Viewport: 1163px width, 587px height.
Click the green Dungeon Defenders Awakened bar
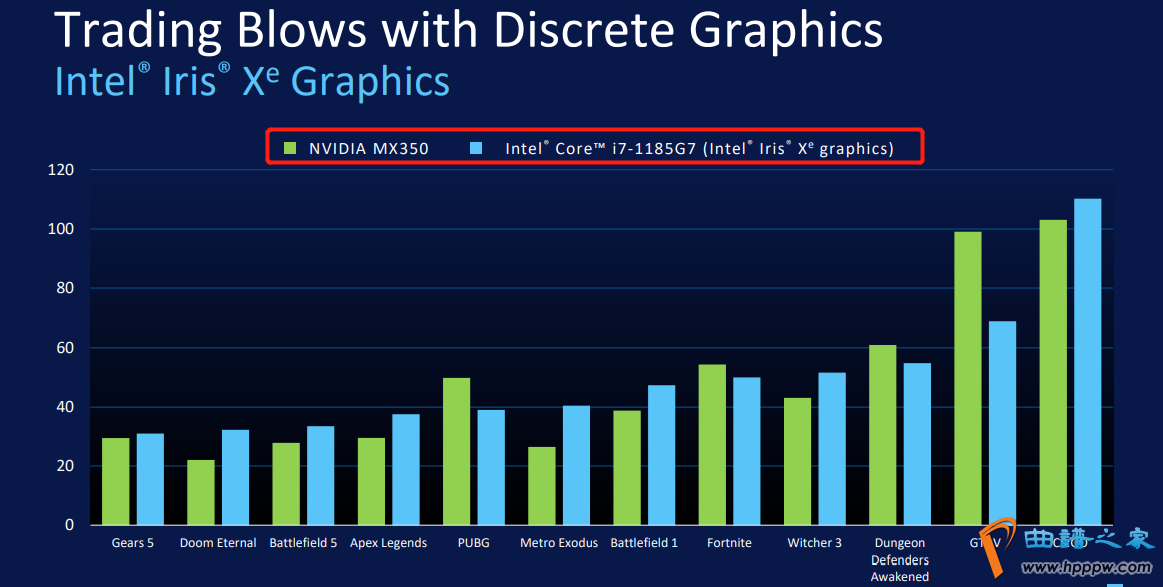coord(882,435)
